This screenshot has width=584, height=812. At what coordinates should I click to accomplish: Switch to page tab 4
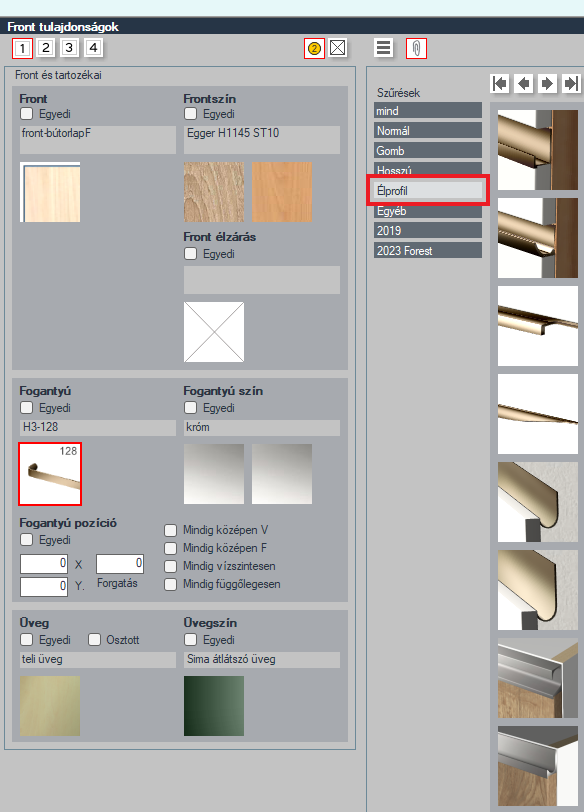tap(93, 48)
